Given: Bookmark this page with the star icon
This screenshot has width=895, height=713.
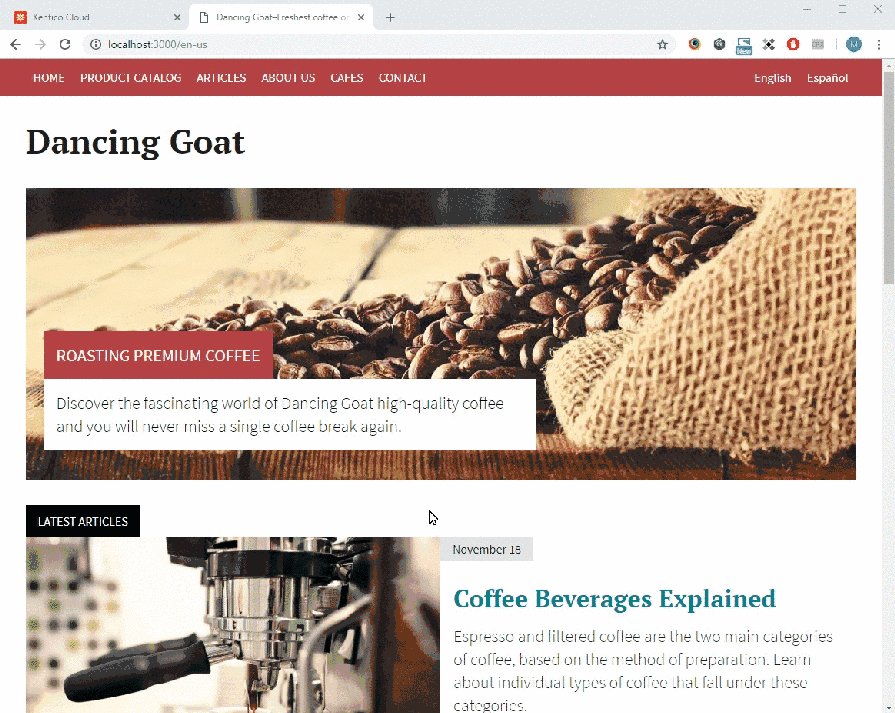Looking at the screenshot, I should tap(662, 45).
